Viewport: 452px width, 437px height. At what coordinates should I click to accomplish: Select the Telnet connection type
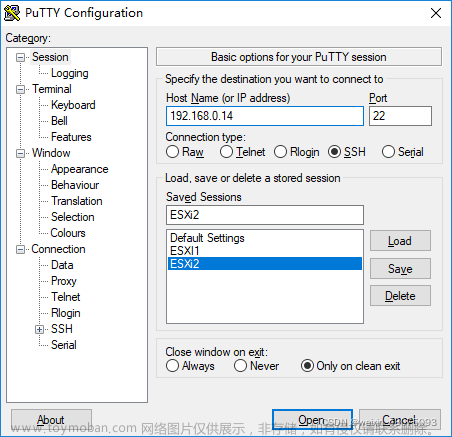pyautogui.click(x=226, y=152)
